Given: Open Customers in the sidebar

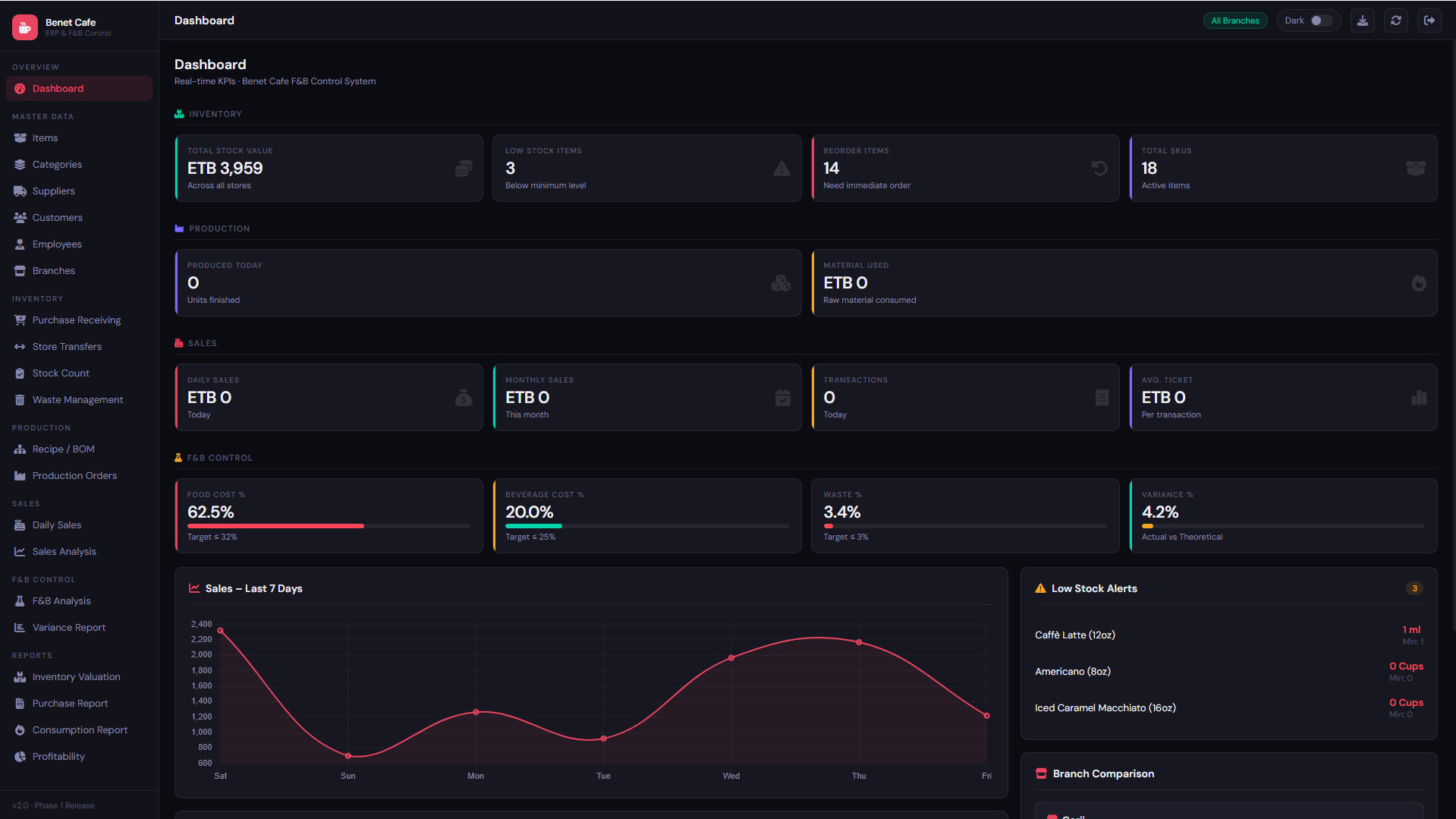Looking at the screenshot, I should (79, 218).
